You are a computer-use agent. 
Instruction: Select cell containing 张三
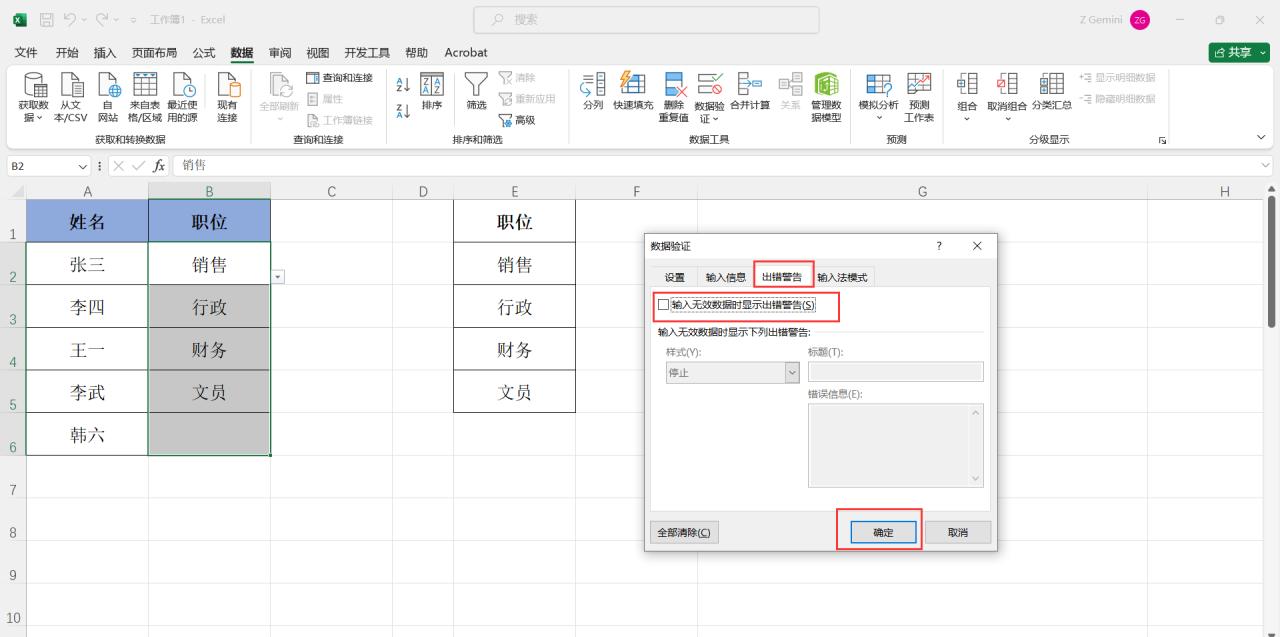pyautogui.click(x=87, y=264)
